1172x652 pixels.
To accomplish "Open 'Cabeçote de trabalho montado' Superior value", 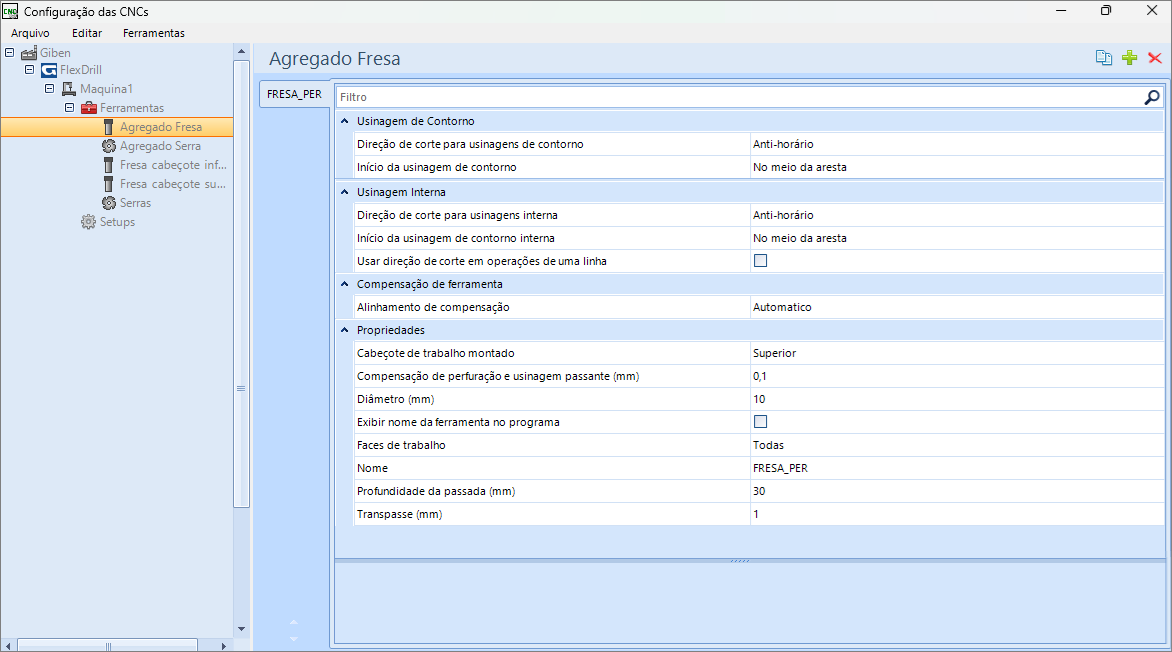I will click(x=955, y=353).
